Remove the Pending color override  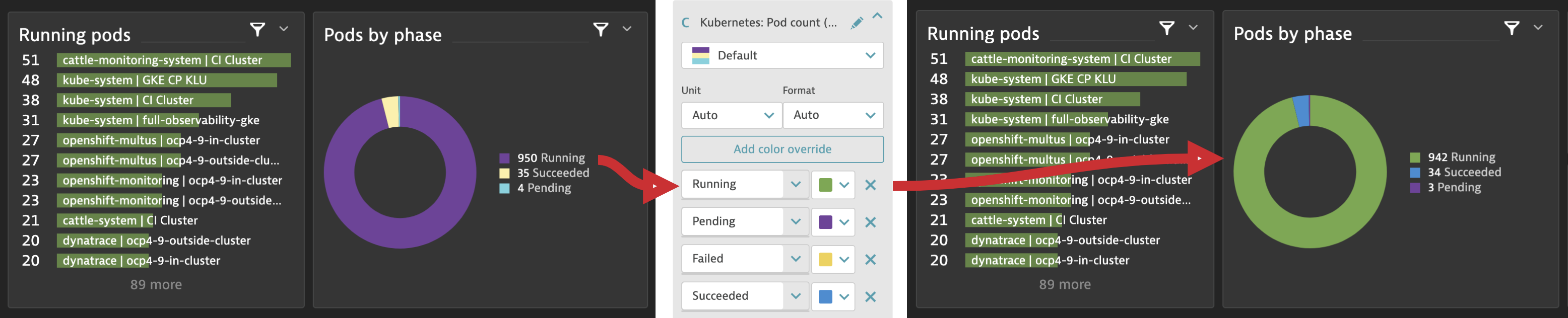[871, 222]
